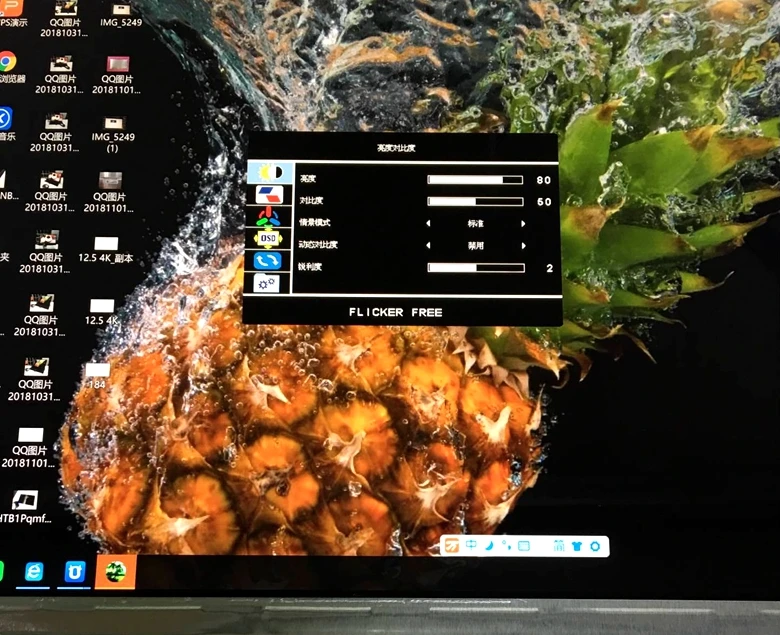Open the IME toolbox gear icon
Viewport: 780px width, 635px height.
595,546
